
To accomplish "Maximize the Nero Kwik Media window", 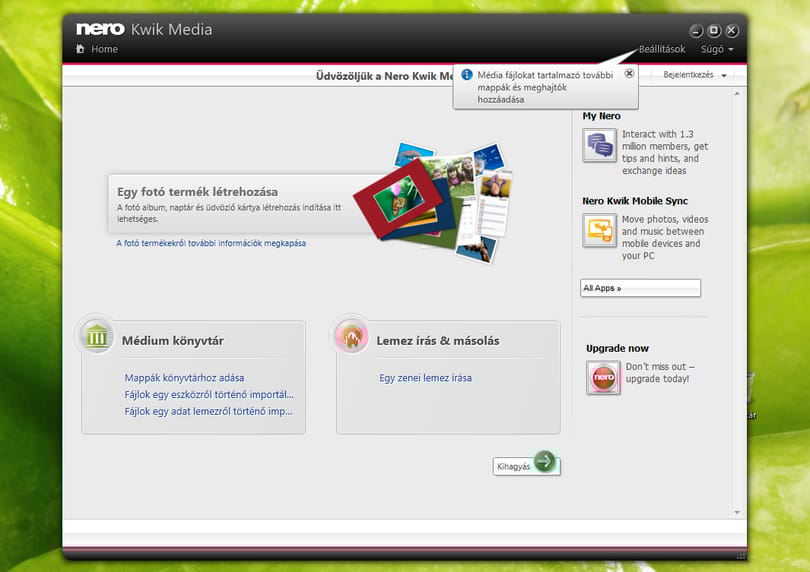I will click(x=714, y=30).
